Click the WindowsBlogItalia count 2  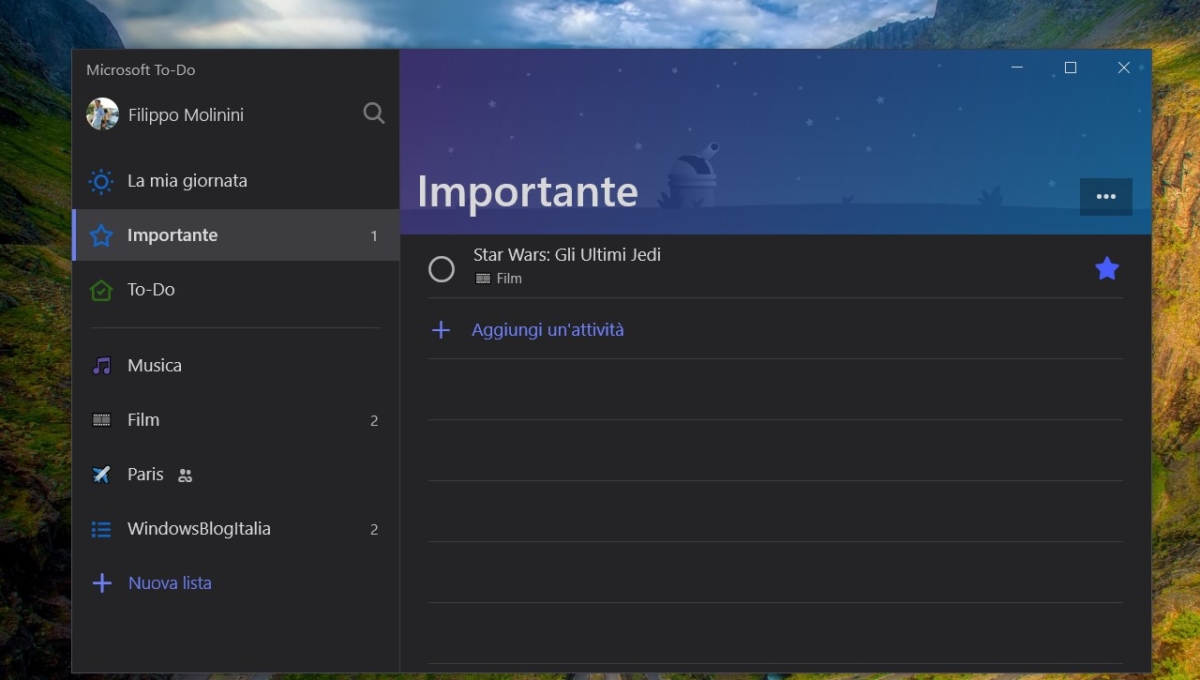click(374, 529)
